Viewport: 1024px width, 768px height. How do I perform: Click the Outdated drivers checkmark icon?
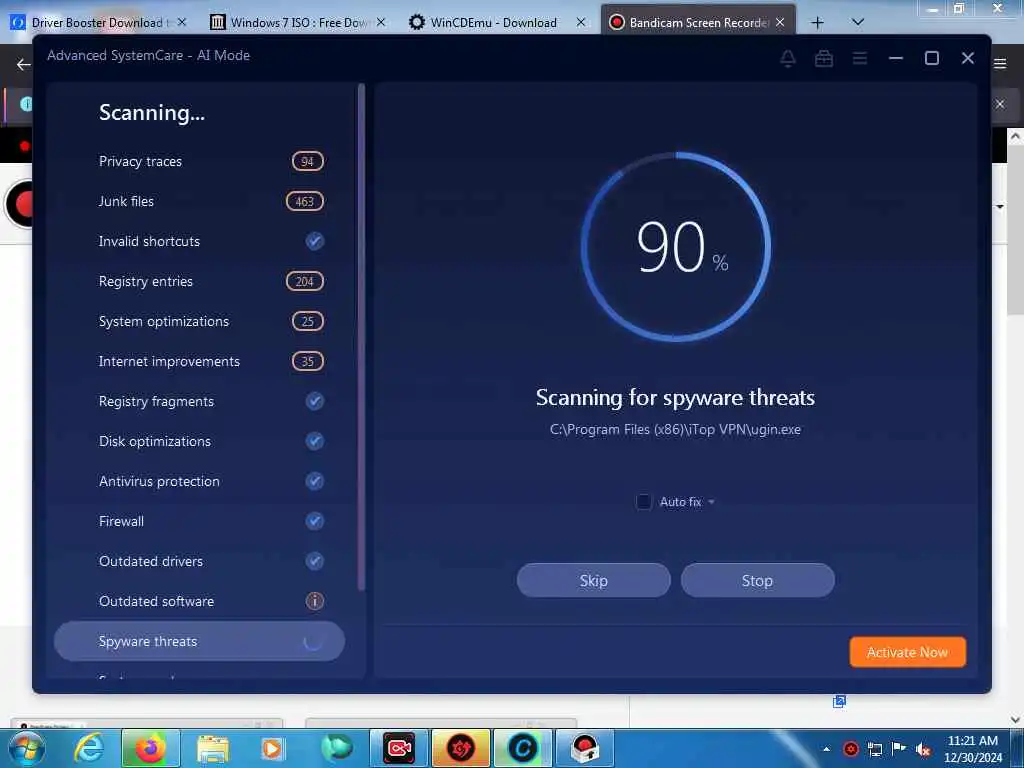315,561
